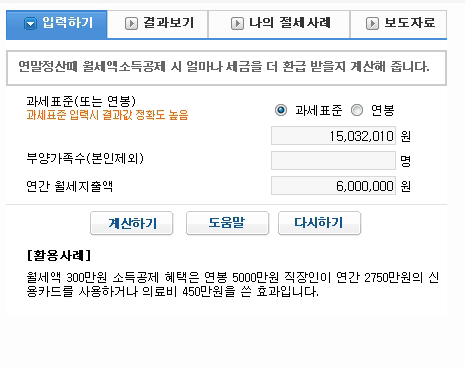Screen dimensions: 465x367
Task: Click the 다시하기 reset button
Action: 319,223
